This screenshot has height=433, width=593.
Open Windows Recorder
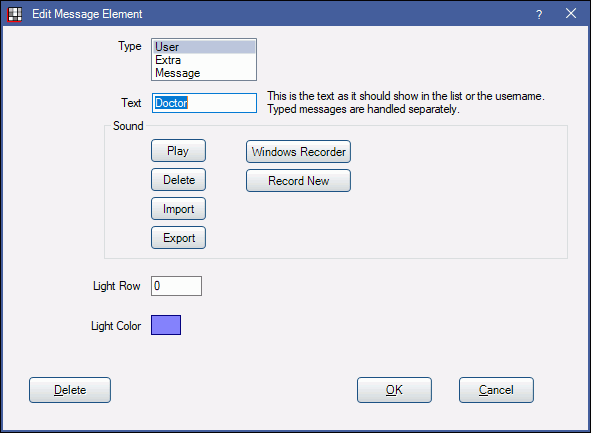click(298, 152)
